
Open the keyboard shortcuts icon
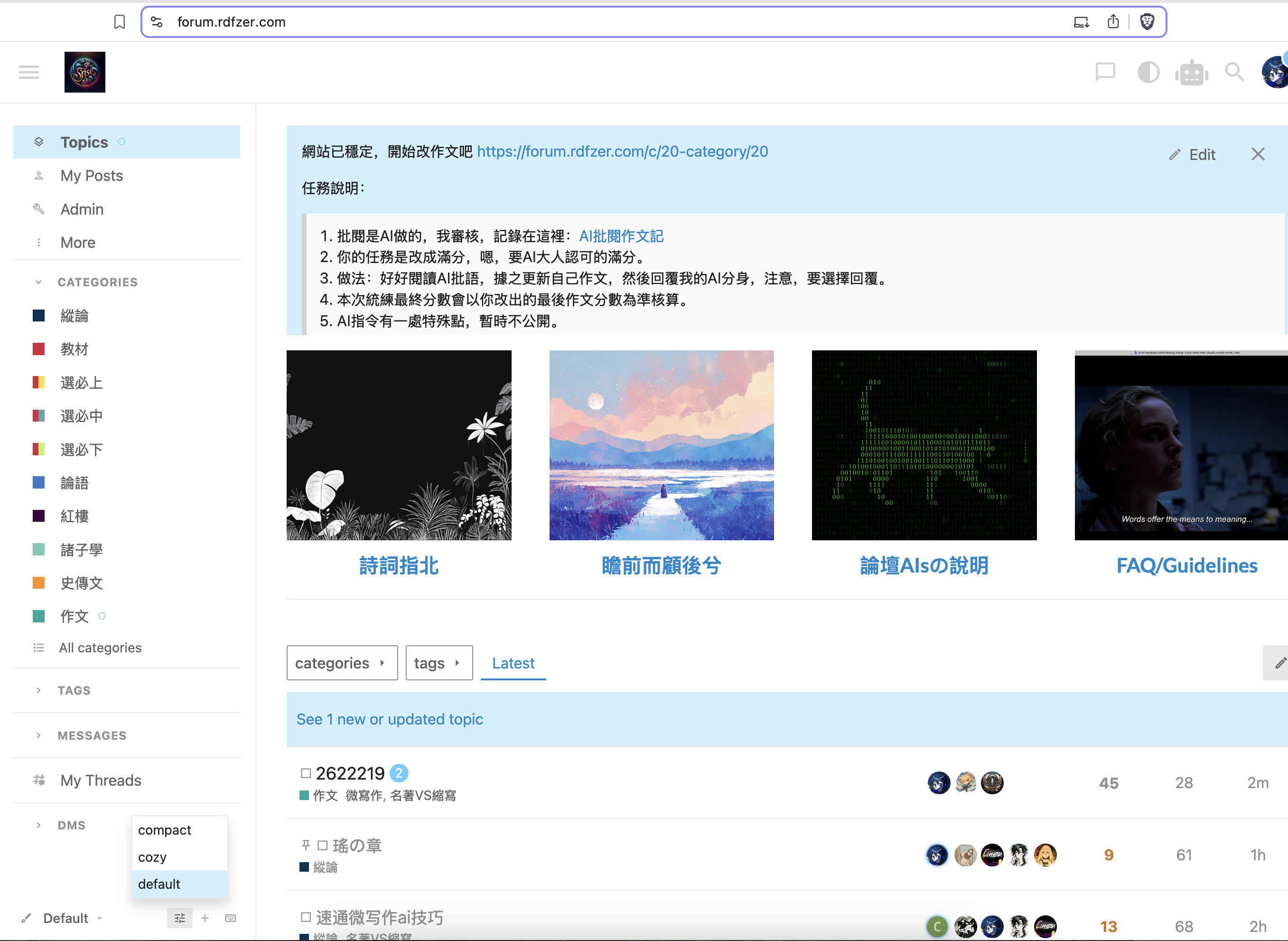click(231, 918)
